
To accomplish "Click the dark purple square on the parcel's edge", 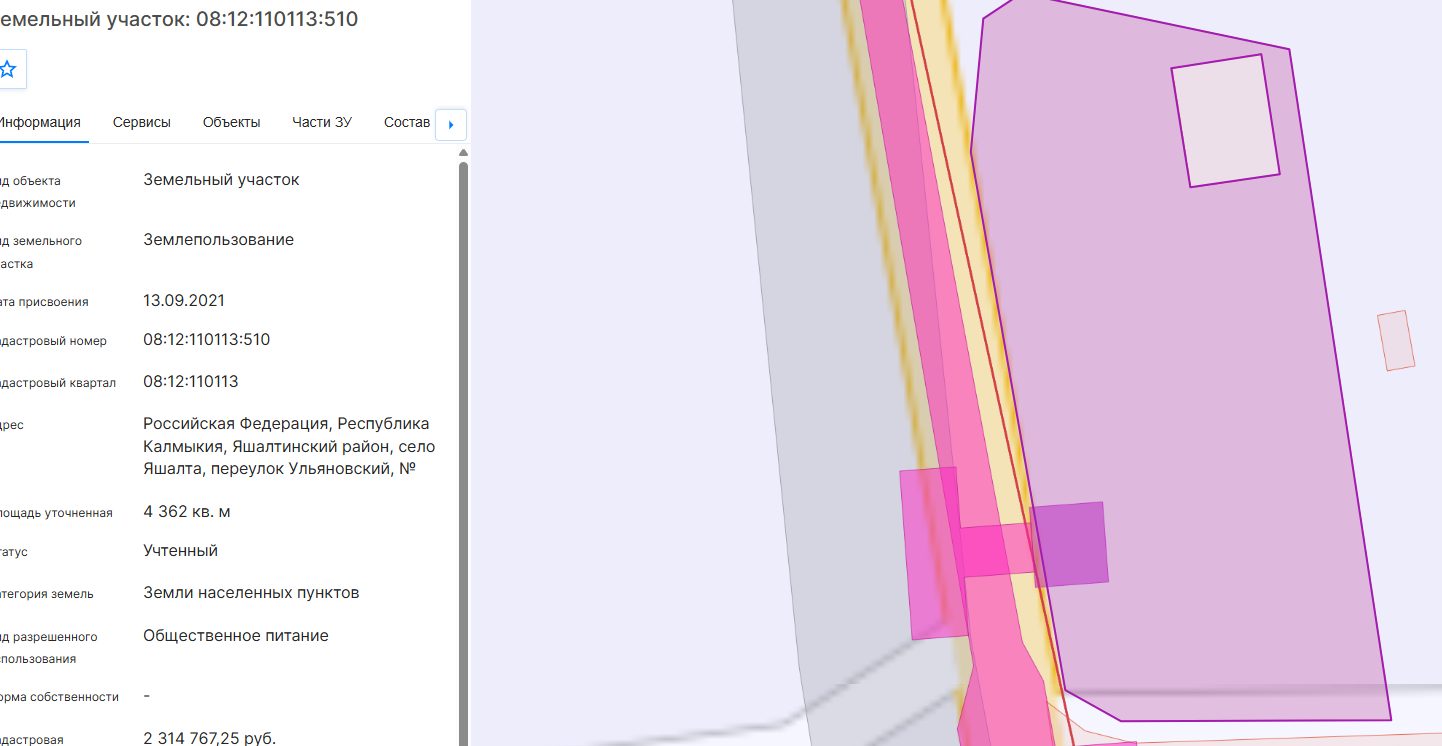I will coord(1070,544).
